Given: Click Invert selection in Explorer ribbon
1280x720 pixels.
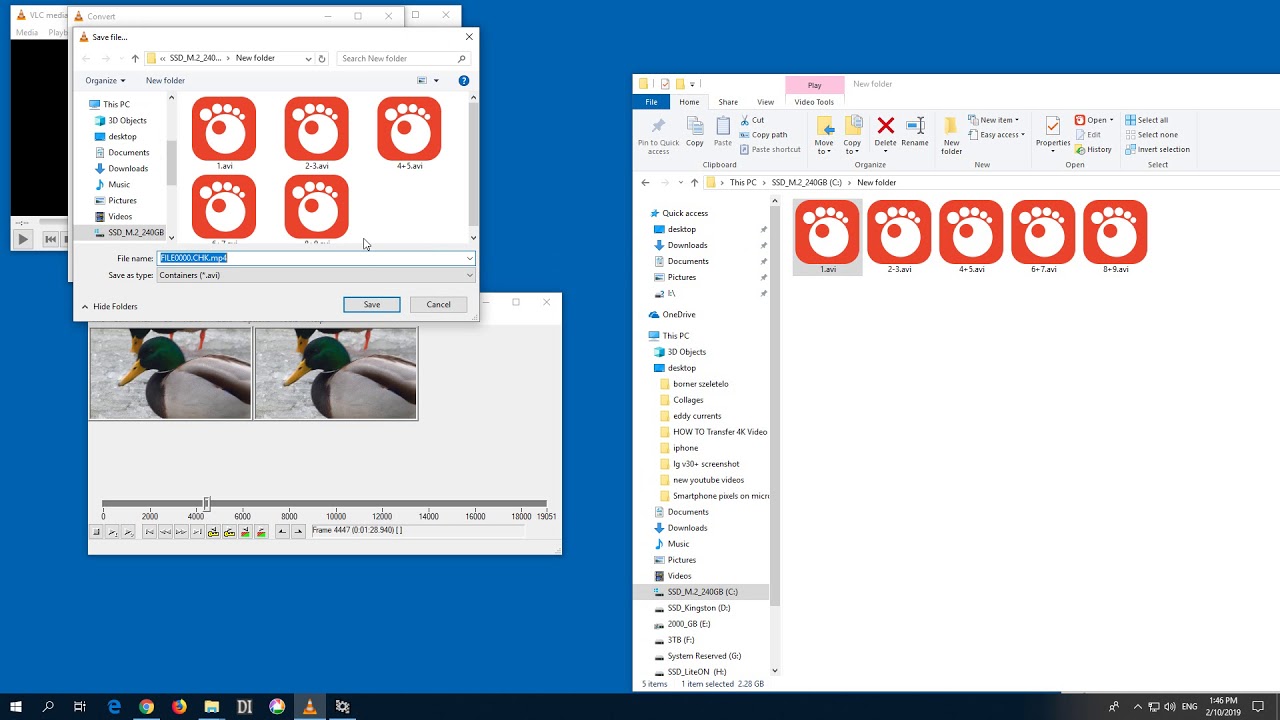Looking at the screenshot, I should pyautogui.click(x=1157, y=150).
